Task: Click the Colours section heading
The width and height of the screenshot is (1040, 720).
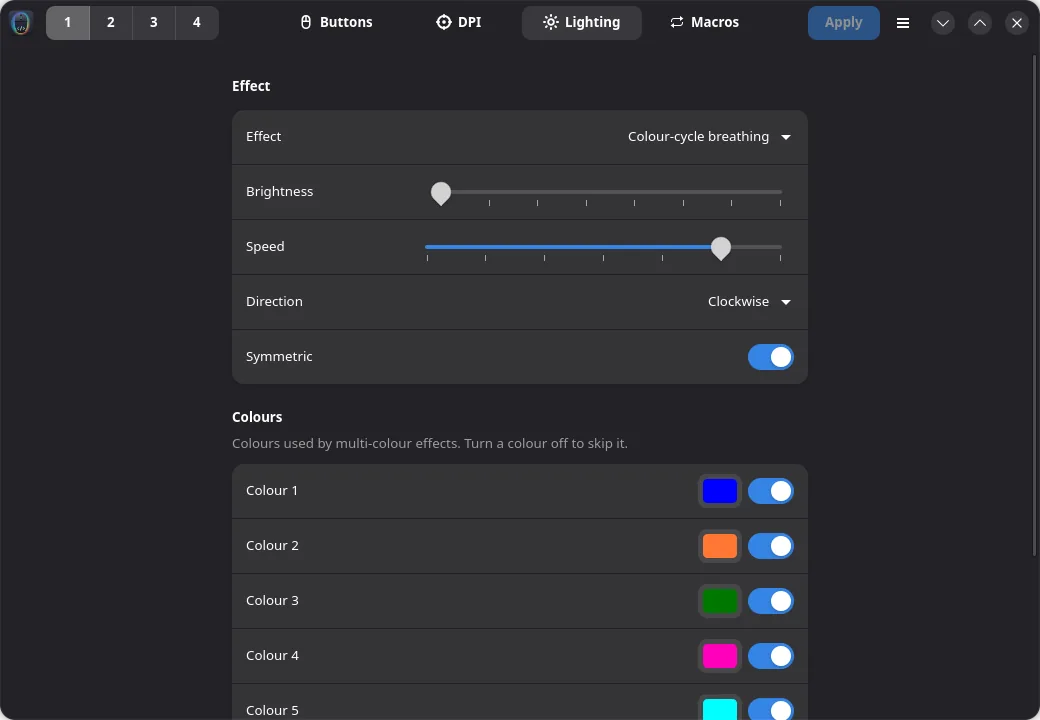Action: (x=257, y=417)
